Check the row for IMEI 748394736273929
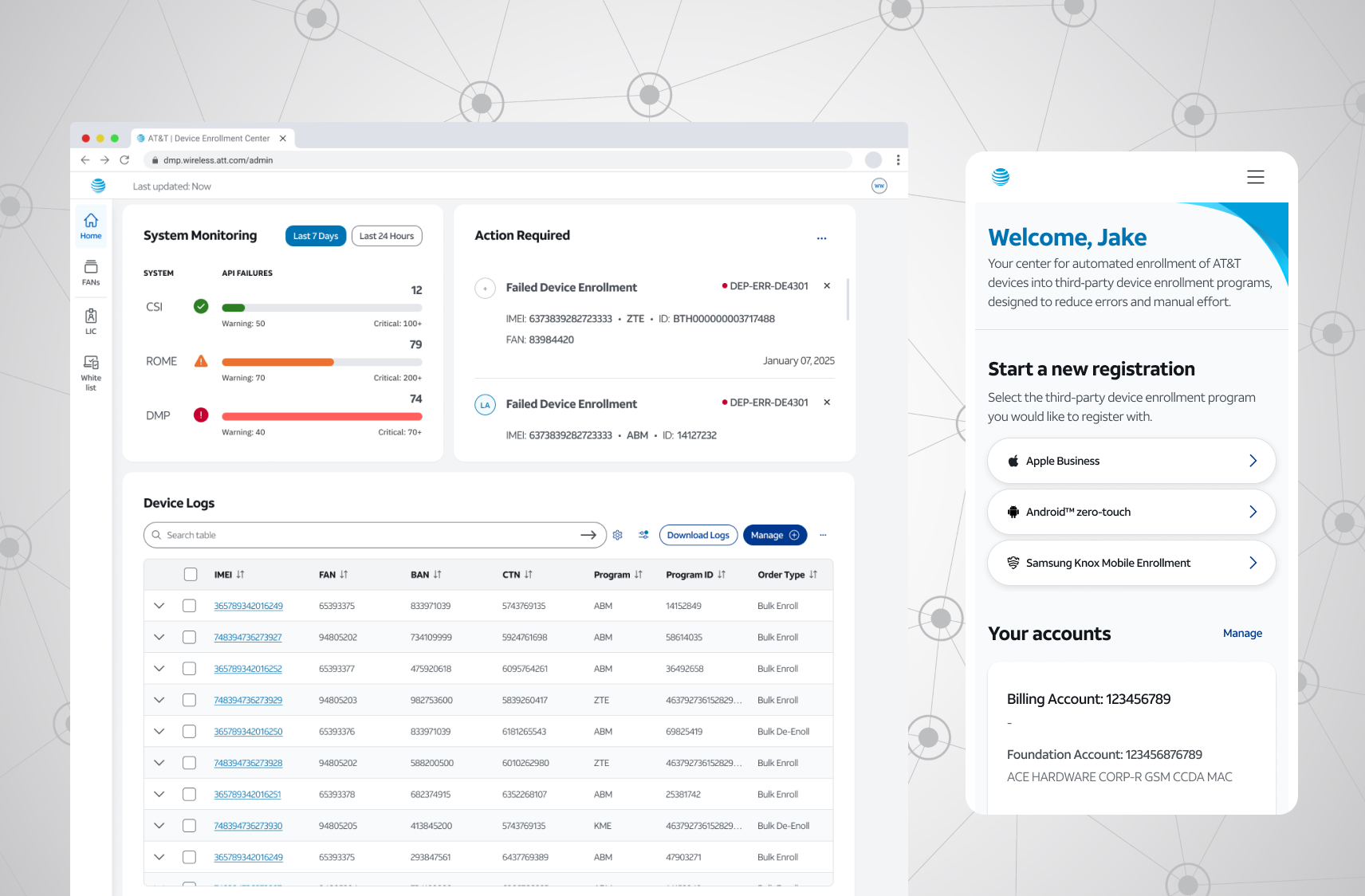This screenshot has width=1365, height=896. (x=189, y=700)
